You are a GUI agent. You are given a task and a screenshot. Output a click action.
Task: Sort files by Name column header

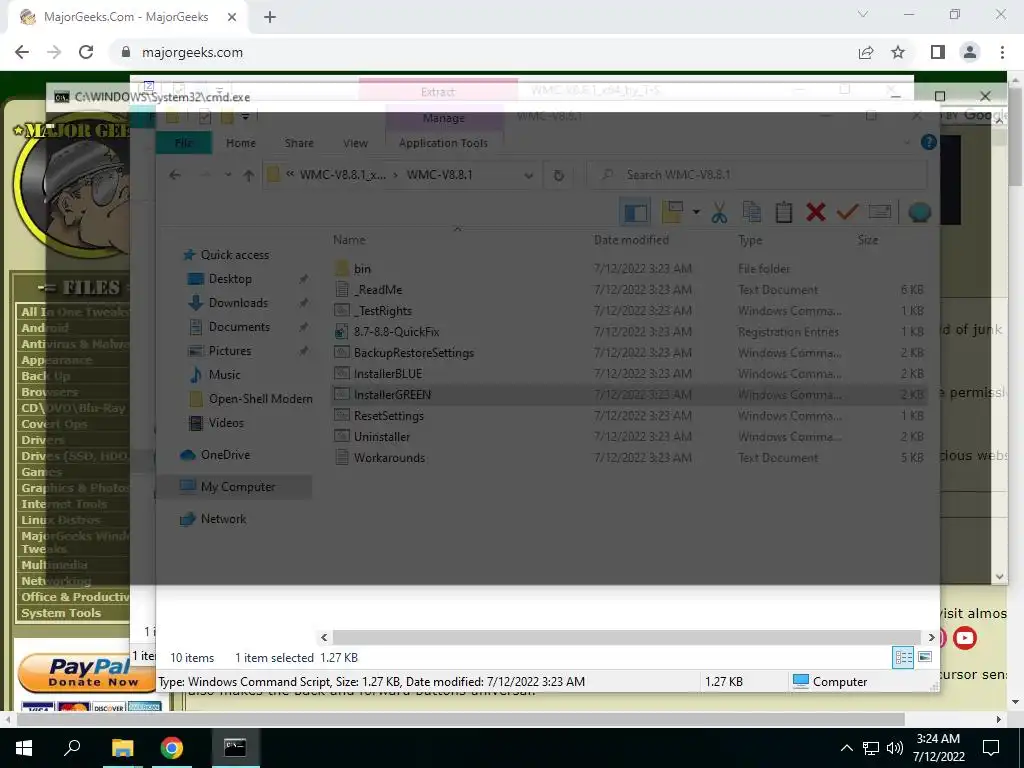(x=349, y=240)
